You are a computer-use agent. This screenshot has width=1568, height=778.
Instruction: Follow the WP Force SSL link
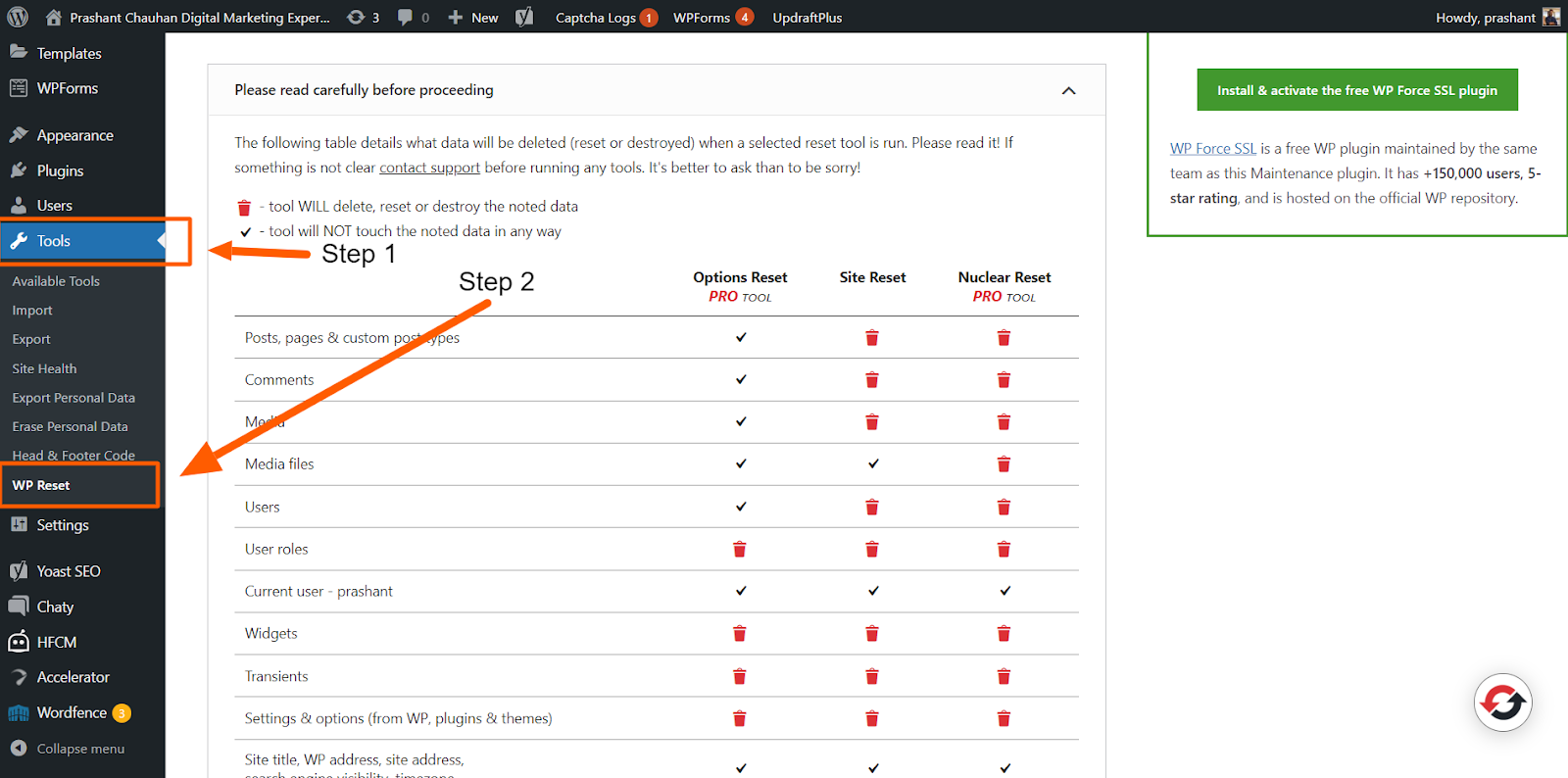coord(1213,149)
